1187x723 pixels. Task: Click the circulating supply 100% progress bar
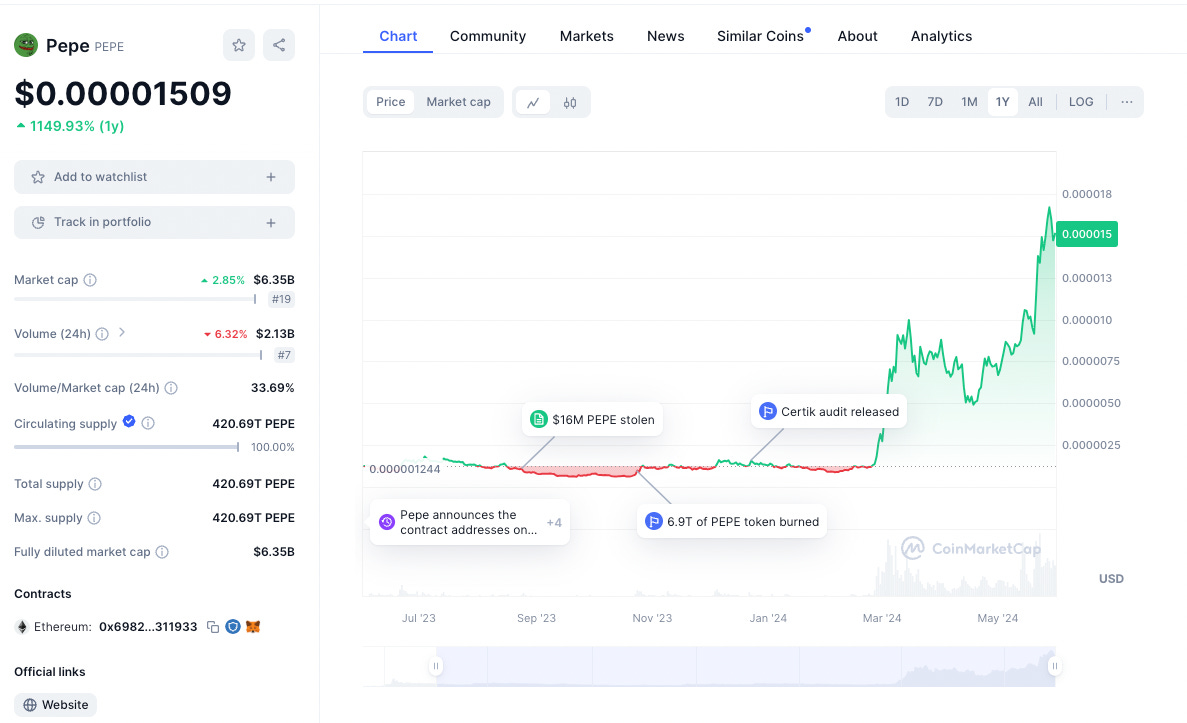126,447
